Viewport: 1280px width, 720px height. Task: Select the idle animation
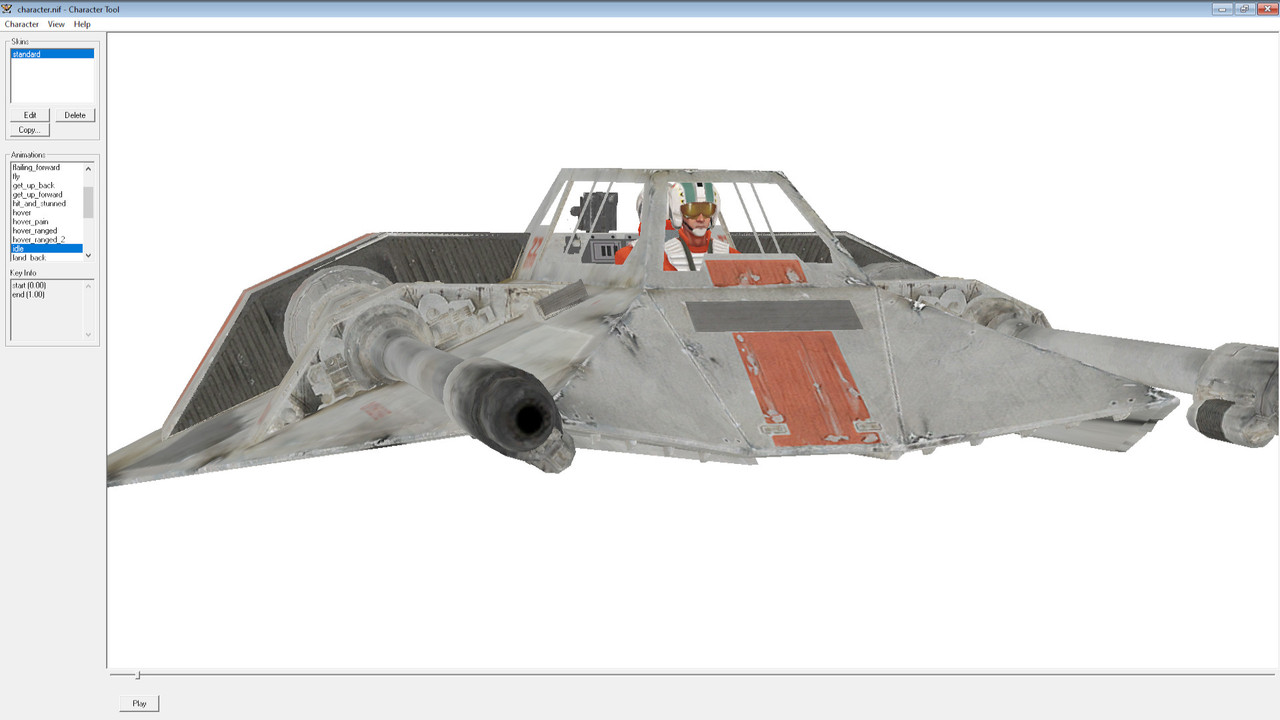47,248
